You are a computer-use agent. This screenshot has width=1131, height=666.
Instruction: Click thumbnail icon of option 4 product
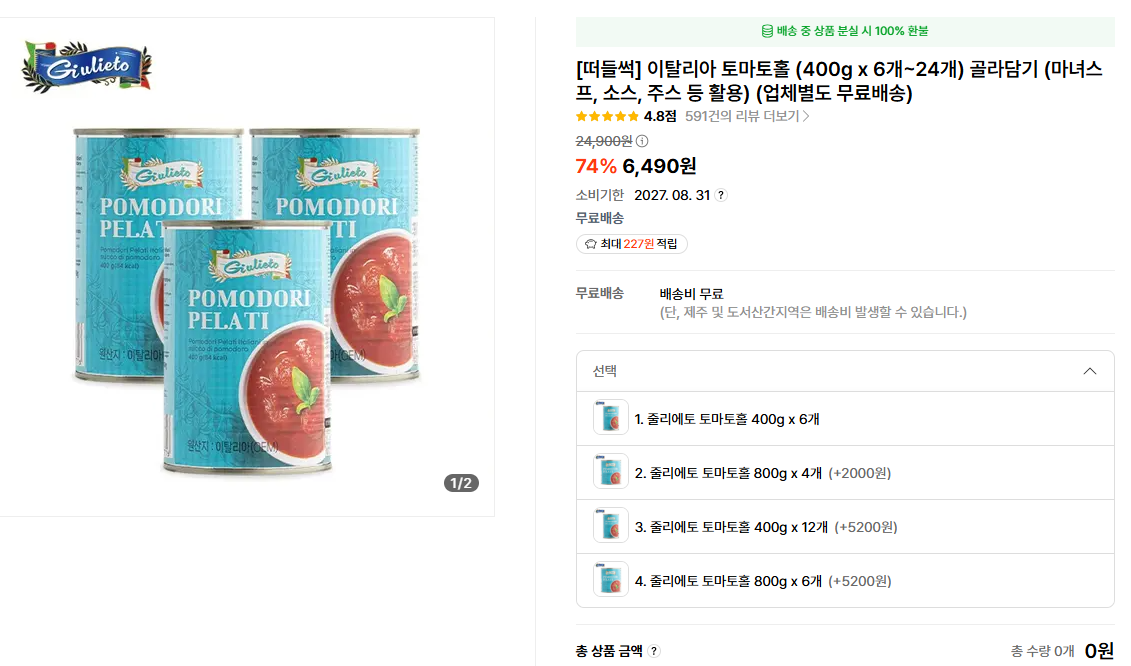click(x=610, y=580)
